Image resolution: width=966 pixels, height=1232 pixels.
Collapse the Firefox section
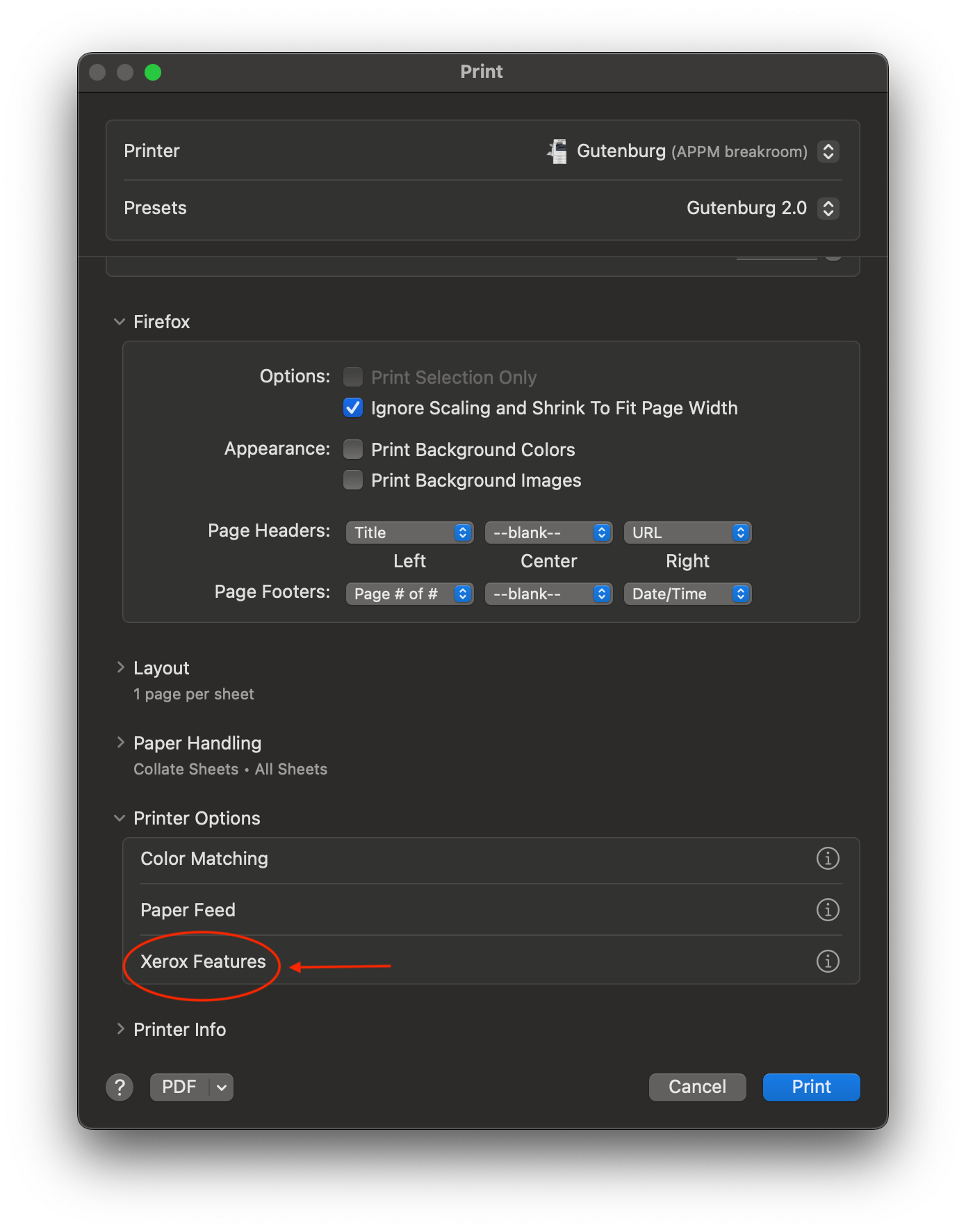point(120,321)
